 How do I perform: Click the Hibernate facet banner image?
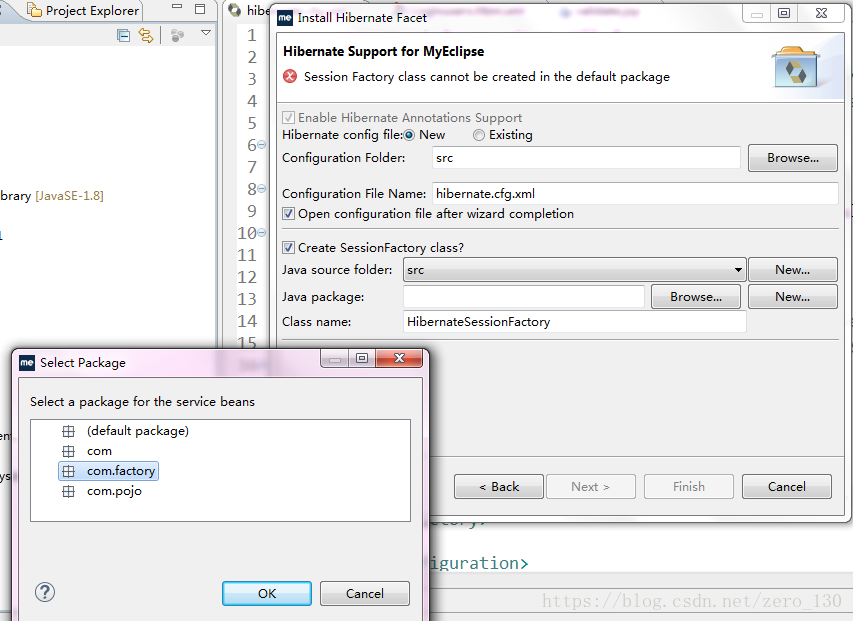796,67
